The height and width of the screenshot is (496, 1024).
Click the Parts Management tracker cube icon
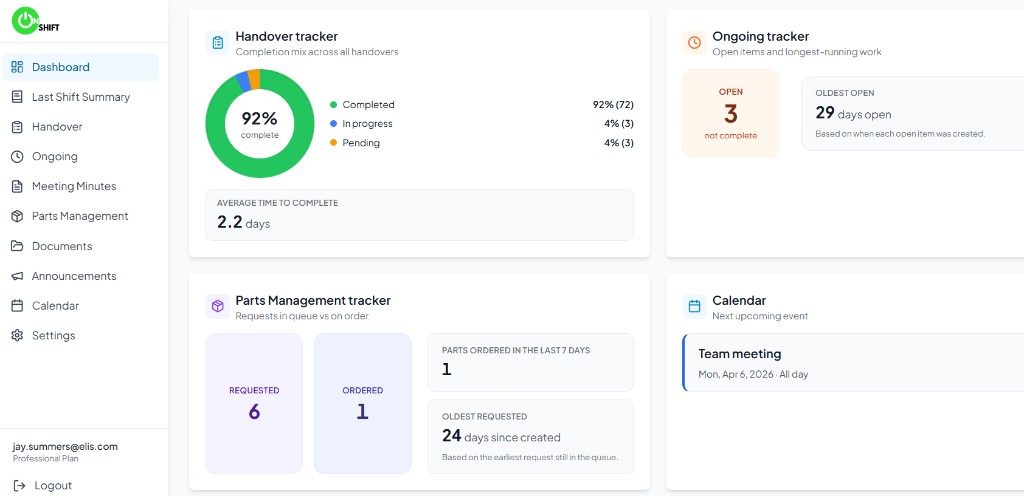(217, 306)
